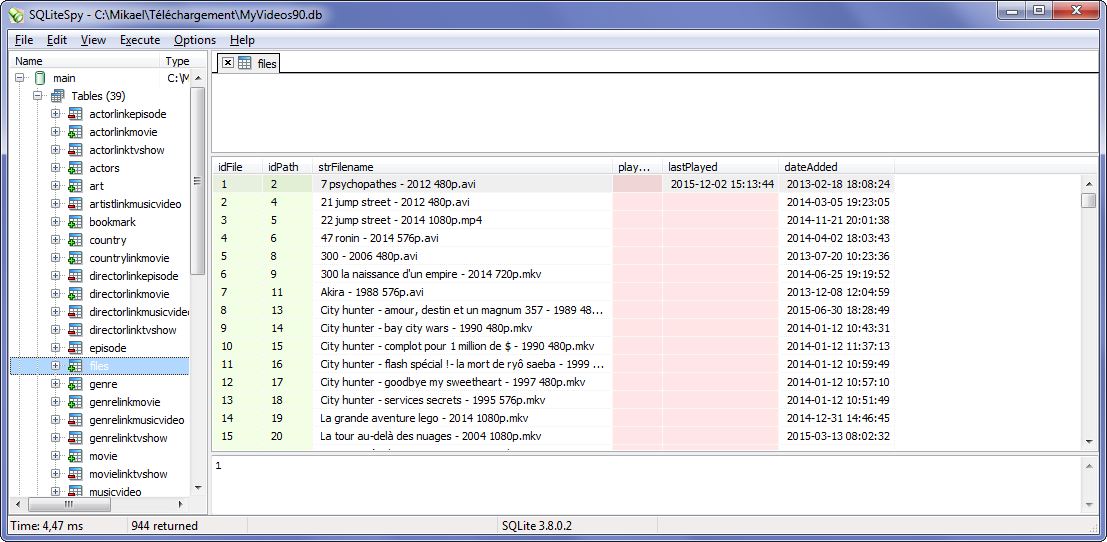
Task: Expand the actorlinkepisode table node
Action: (55, 114)
